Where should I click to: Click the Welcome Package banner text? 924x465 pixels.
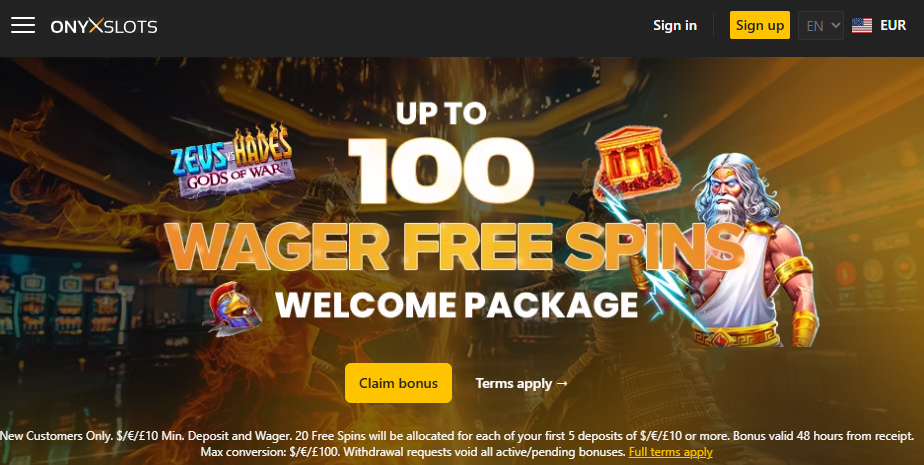point(457,304)
